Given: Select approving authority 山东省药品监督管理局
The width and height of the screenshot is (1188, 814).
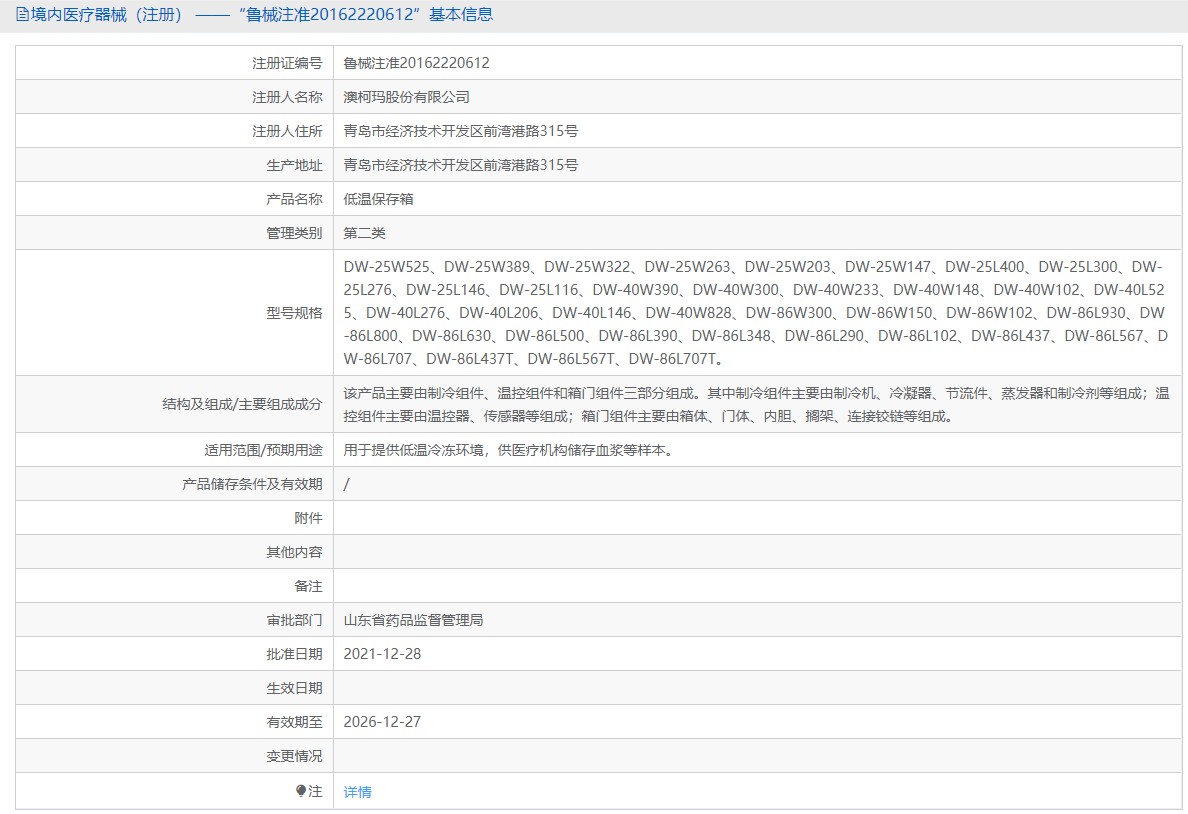Looking at the screenshot, I should tap(413, 620).
